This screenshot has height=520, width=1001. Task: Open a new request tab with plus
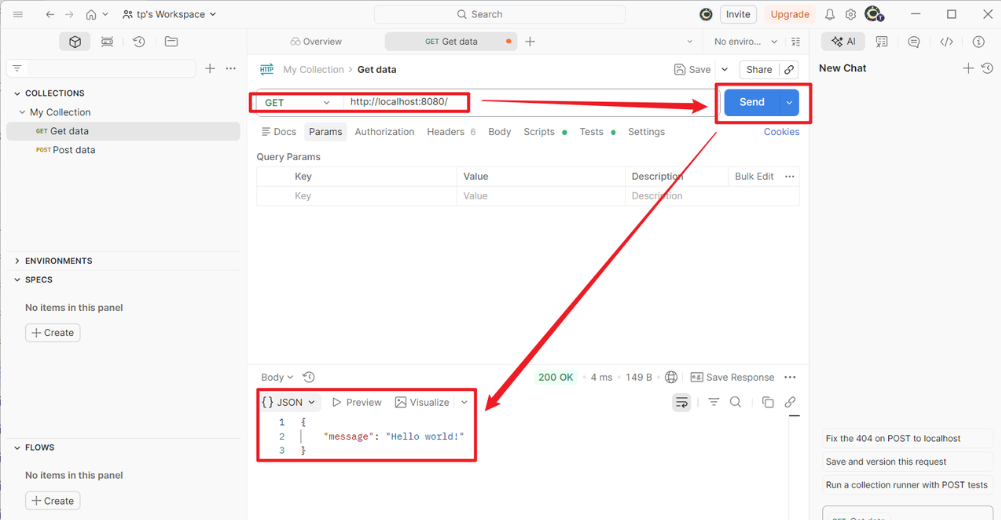530,41
